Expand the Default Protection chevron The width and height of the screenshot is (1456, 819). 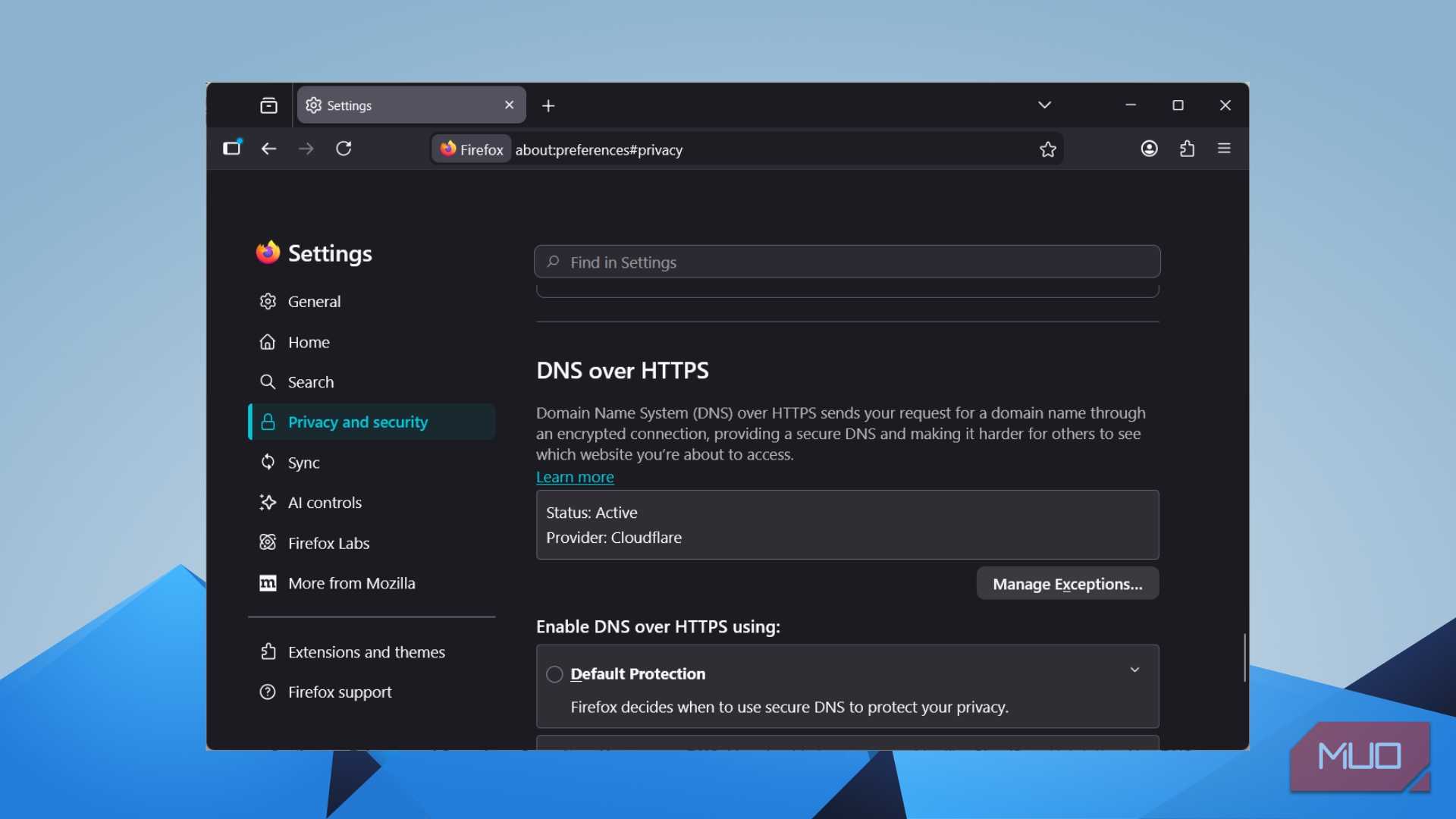[1134, 670]
